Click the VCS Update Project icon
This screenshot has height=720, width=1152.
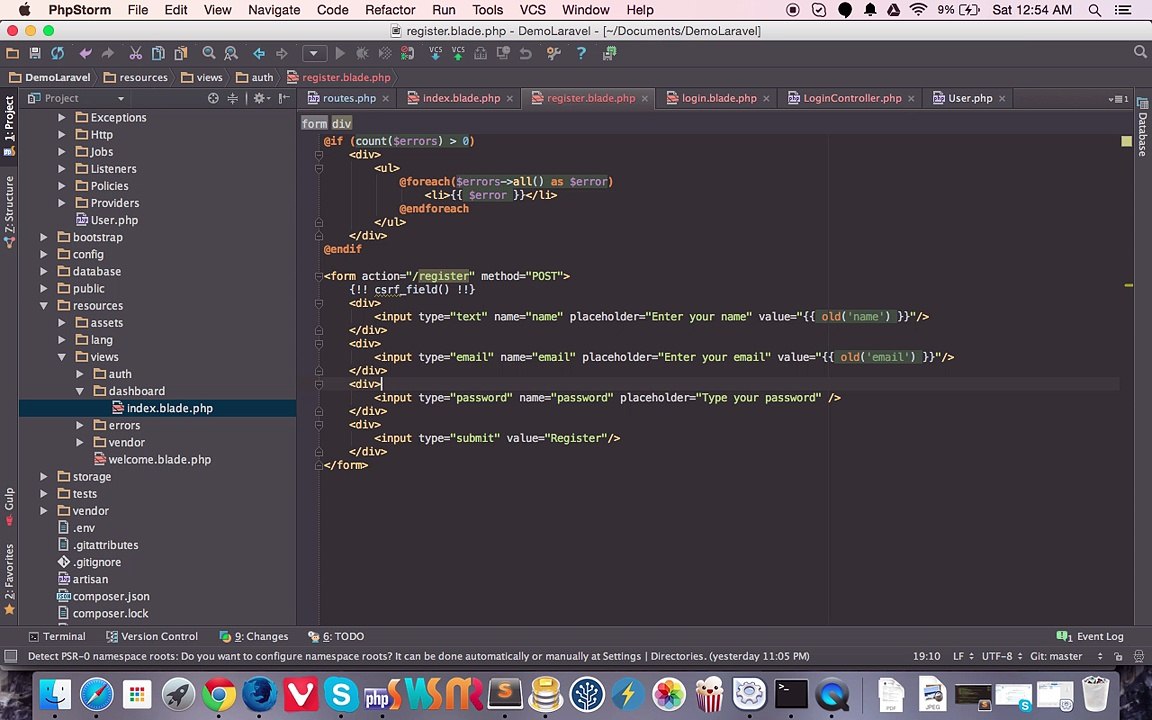[435, 53]
